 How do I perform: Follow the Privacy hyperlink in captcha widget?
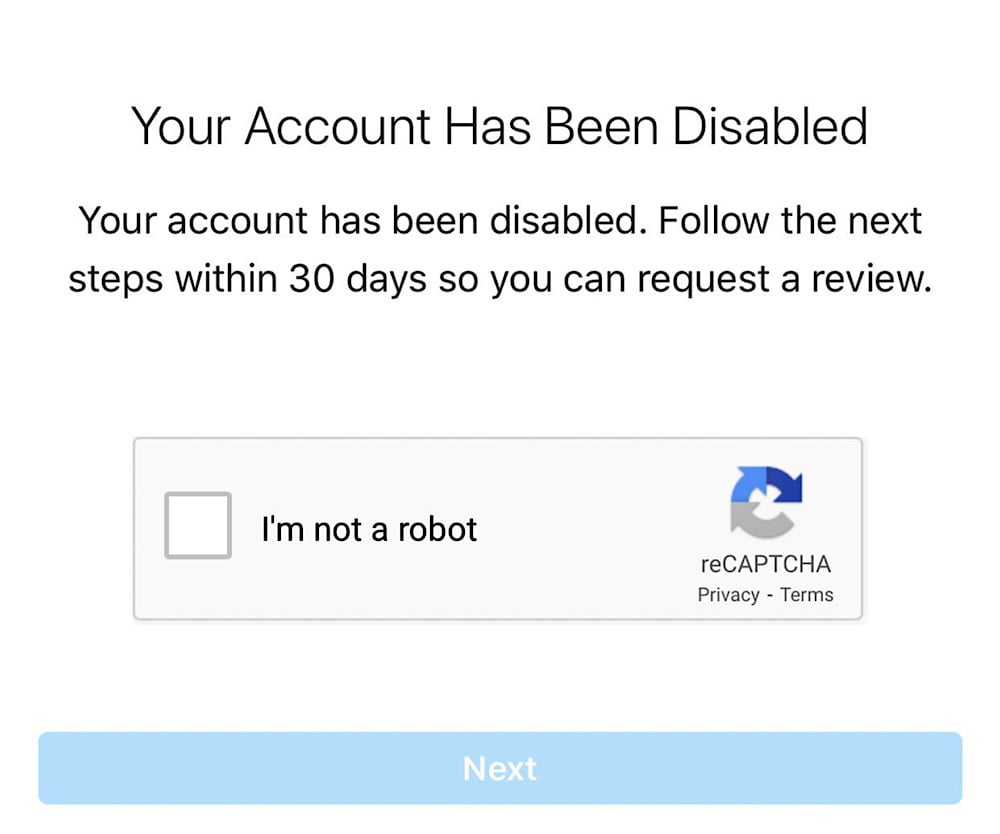(x=728, y=595)
